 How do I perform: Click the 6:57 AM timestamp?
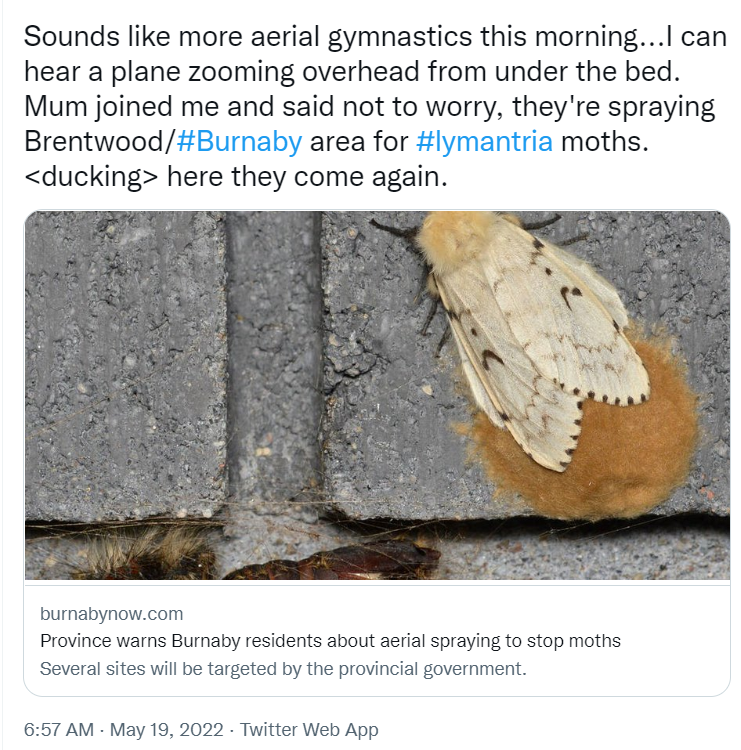[x=59, y=730]
